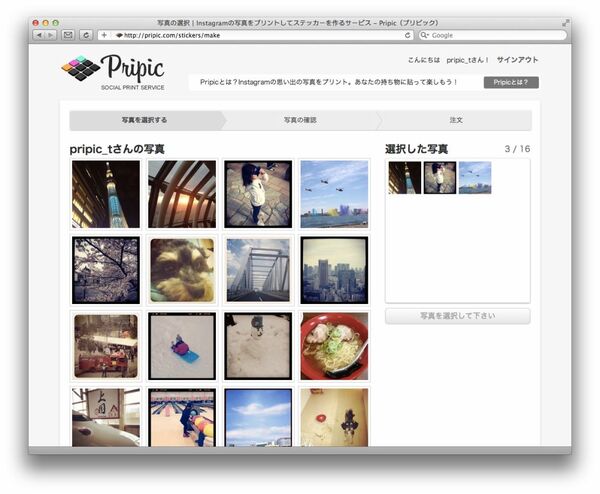Click the Safari back arrow button
This screenshot has height=494, width=600.
pyautogui.click(x=39, y=35)
